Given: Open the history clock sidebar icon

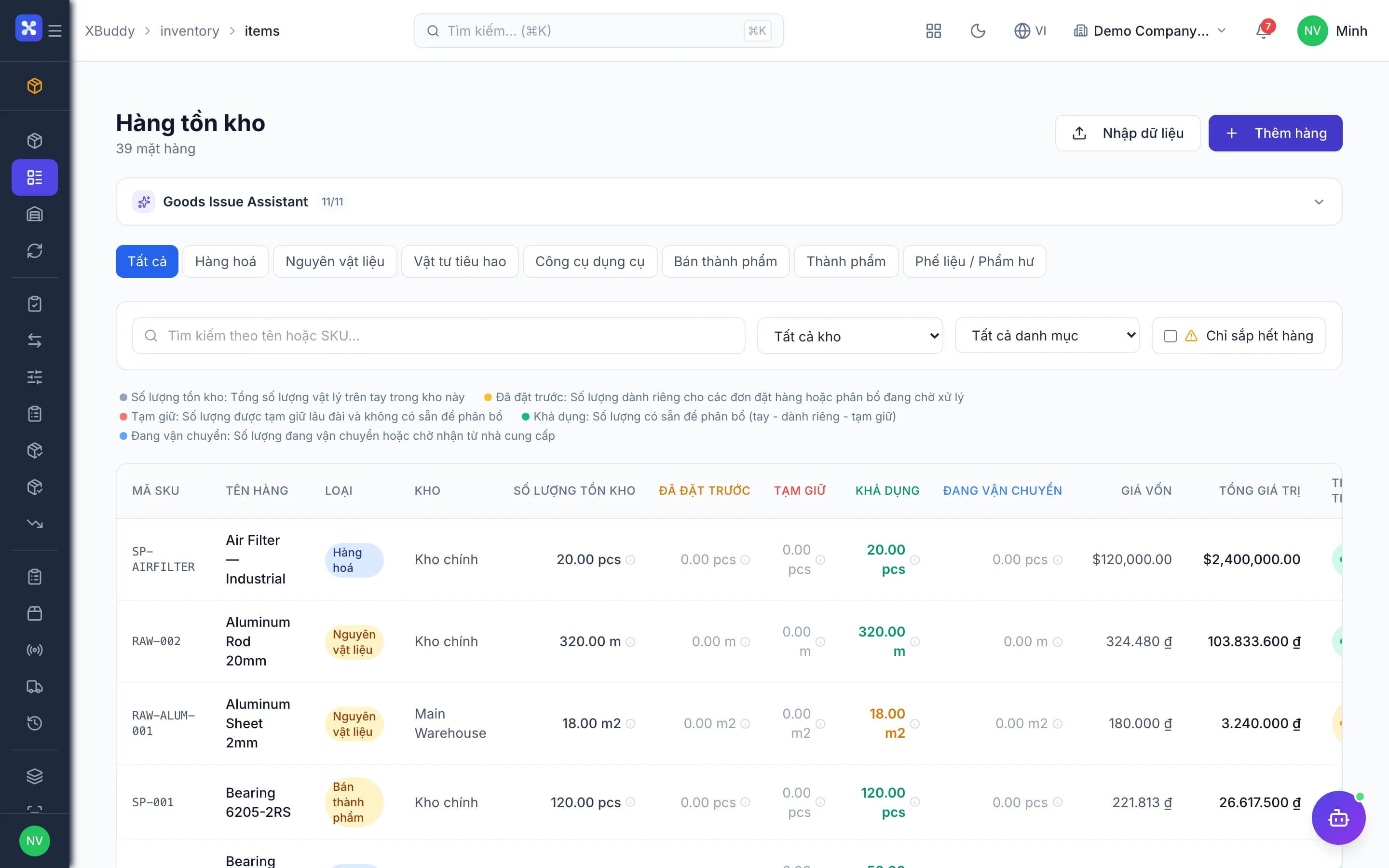Looking at the screenshot, I should click(34, 723).
